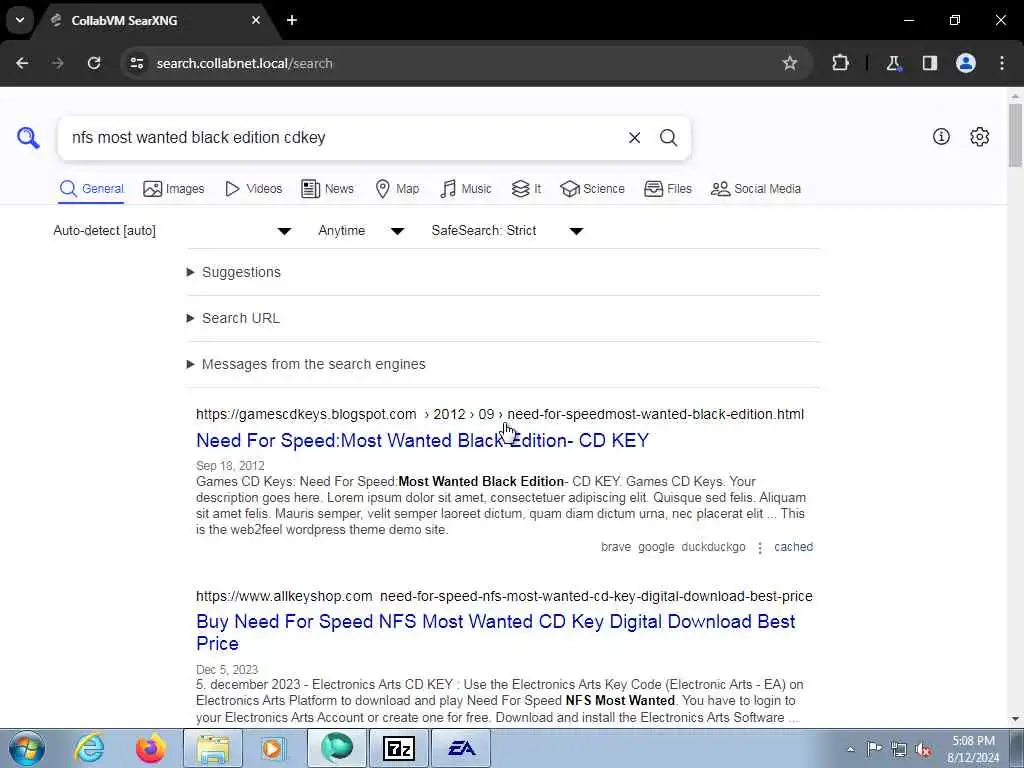Open the Auto-detect language dropdown
The image size is (1024, 768).
172,231
